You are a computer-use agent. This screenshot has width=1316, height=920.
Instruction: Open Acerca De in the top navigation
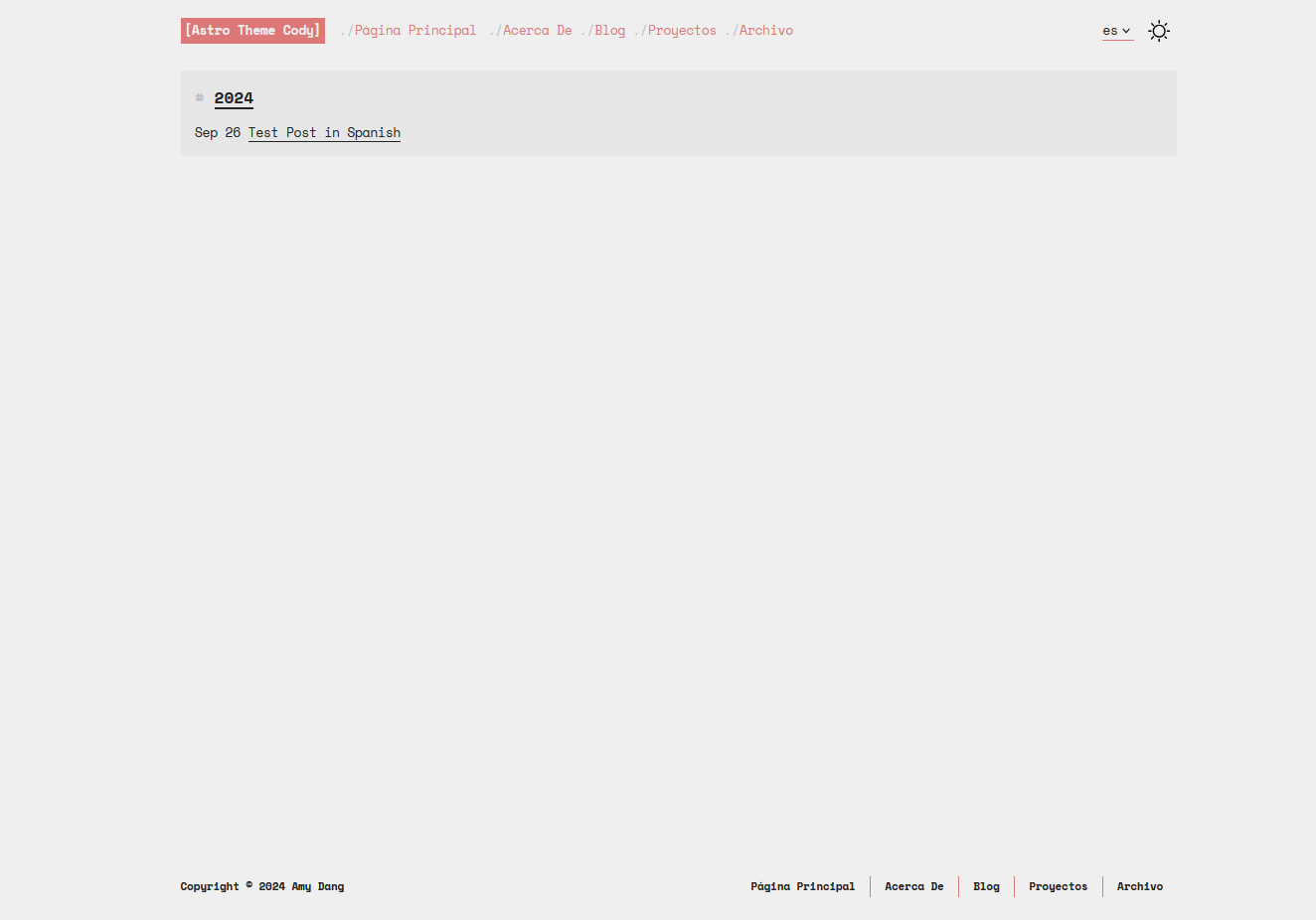(x=537, y=31)
